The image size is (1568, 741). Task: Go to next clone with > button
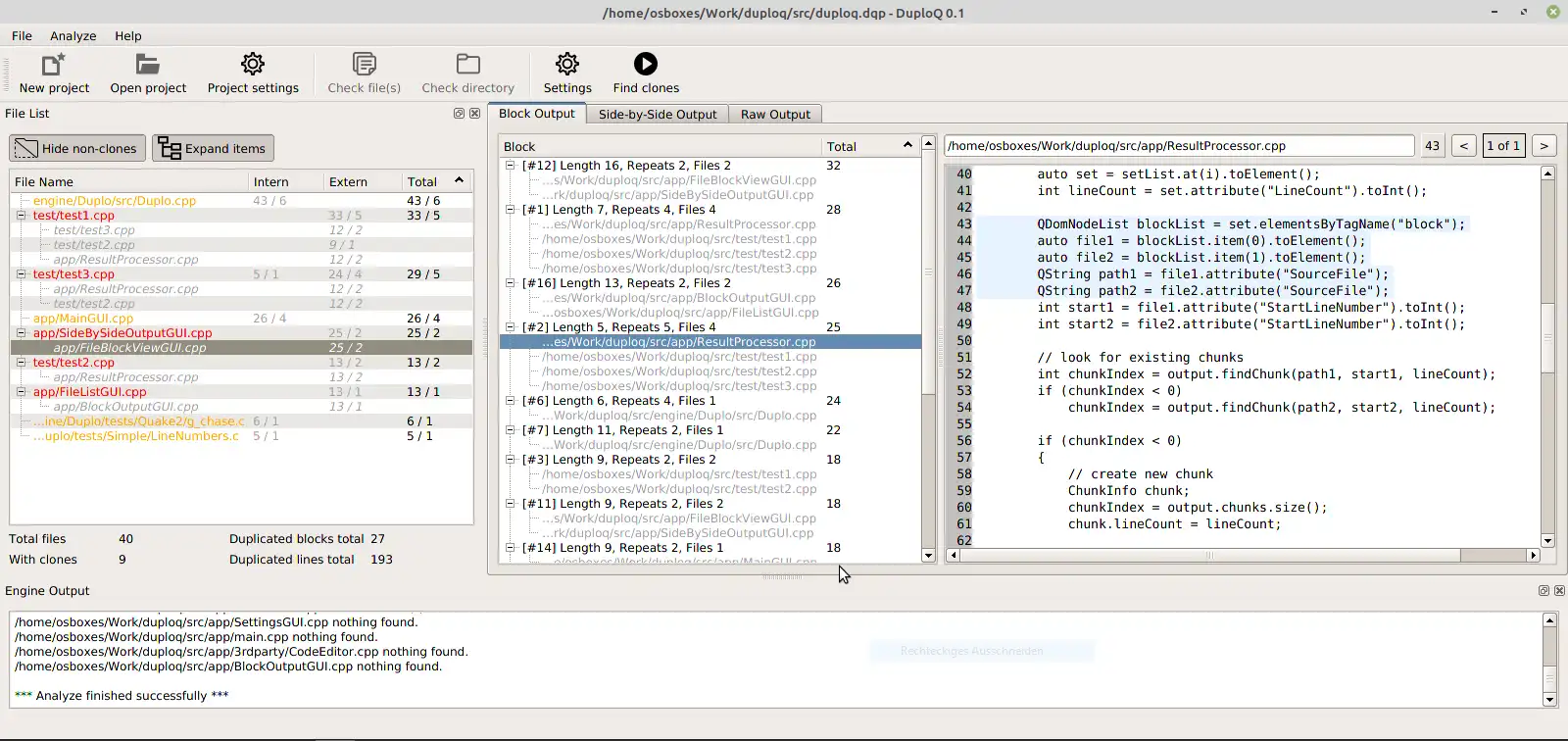pyautogui.click(x=1543, y=146)
